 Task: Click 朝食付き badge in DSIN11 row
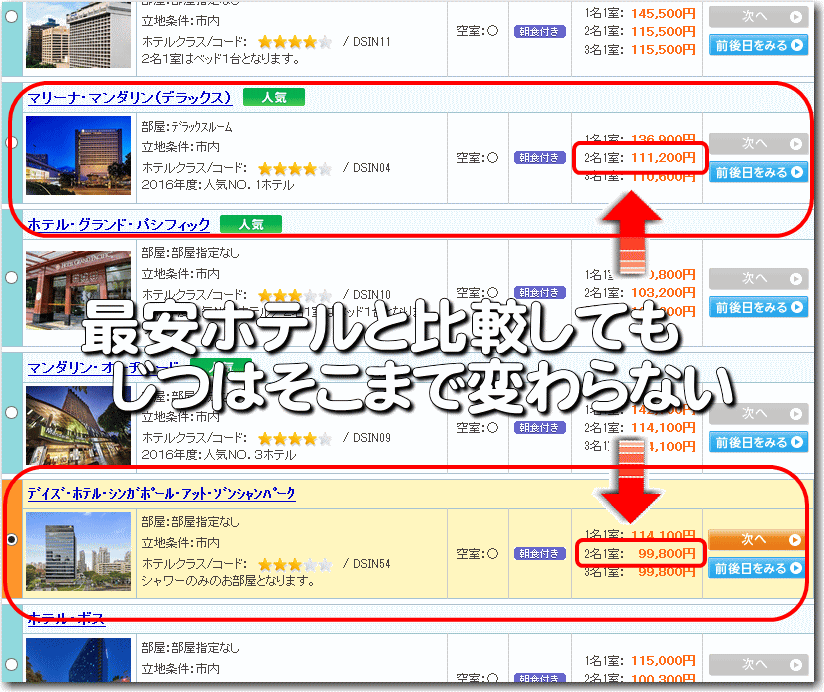539,32
